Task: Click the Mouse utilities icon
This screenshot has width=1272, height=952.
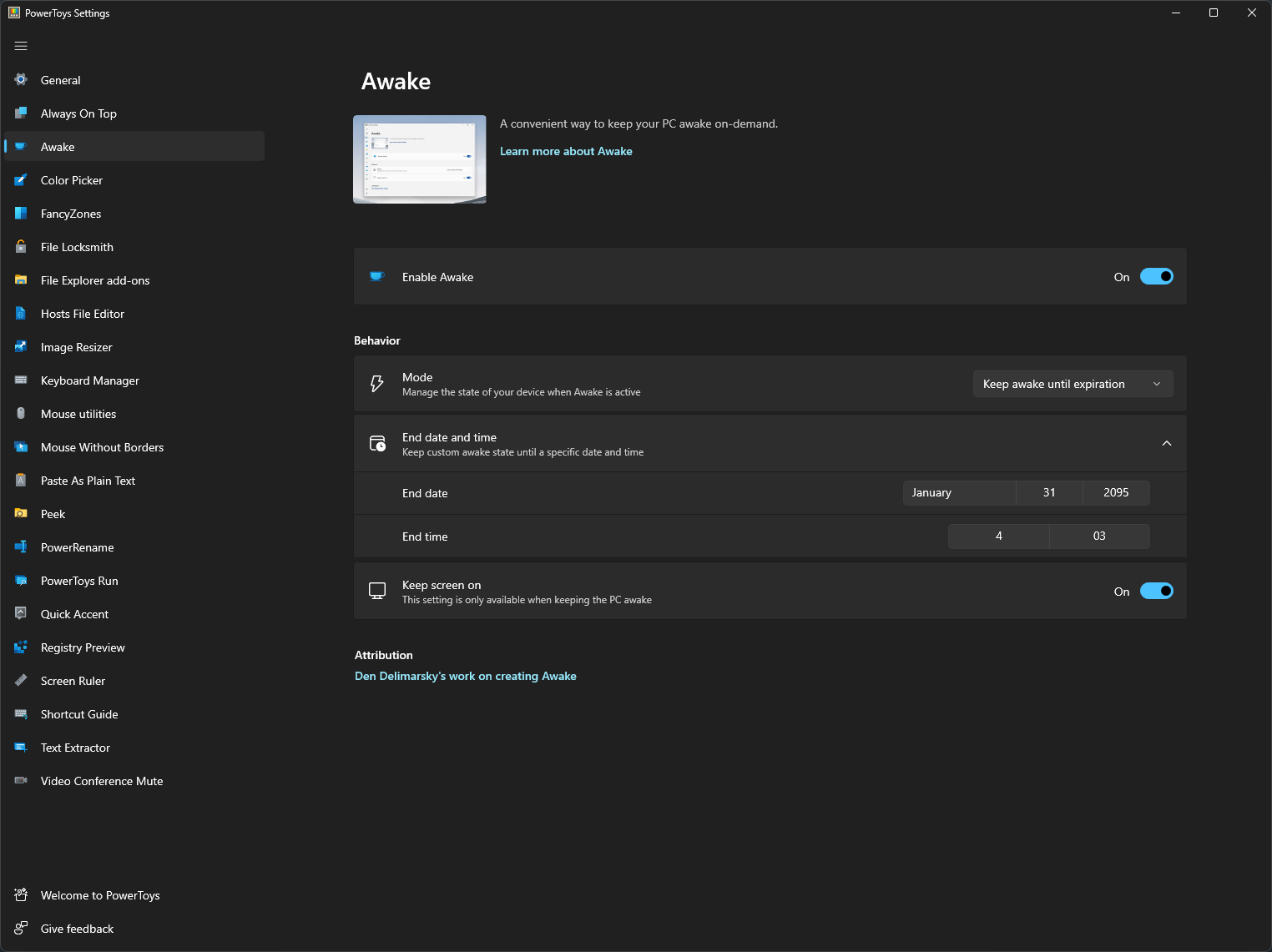Action: tap(21, 413)
